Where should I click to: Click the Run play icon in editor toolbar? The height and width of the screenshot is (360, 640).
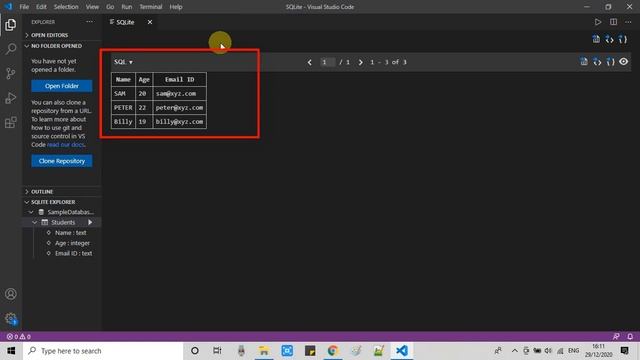pyautogui.click(x=598, y=22)
